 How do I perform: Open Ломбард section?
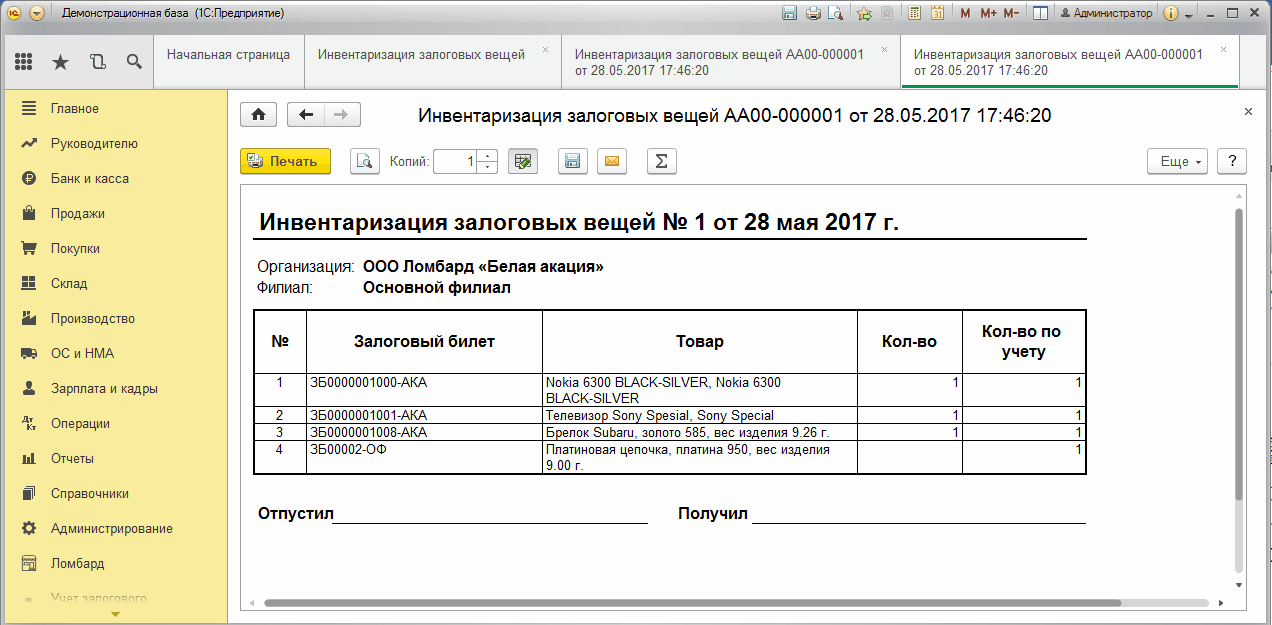(x=114, y=563)
